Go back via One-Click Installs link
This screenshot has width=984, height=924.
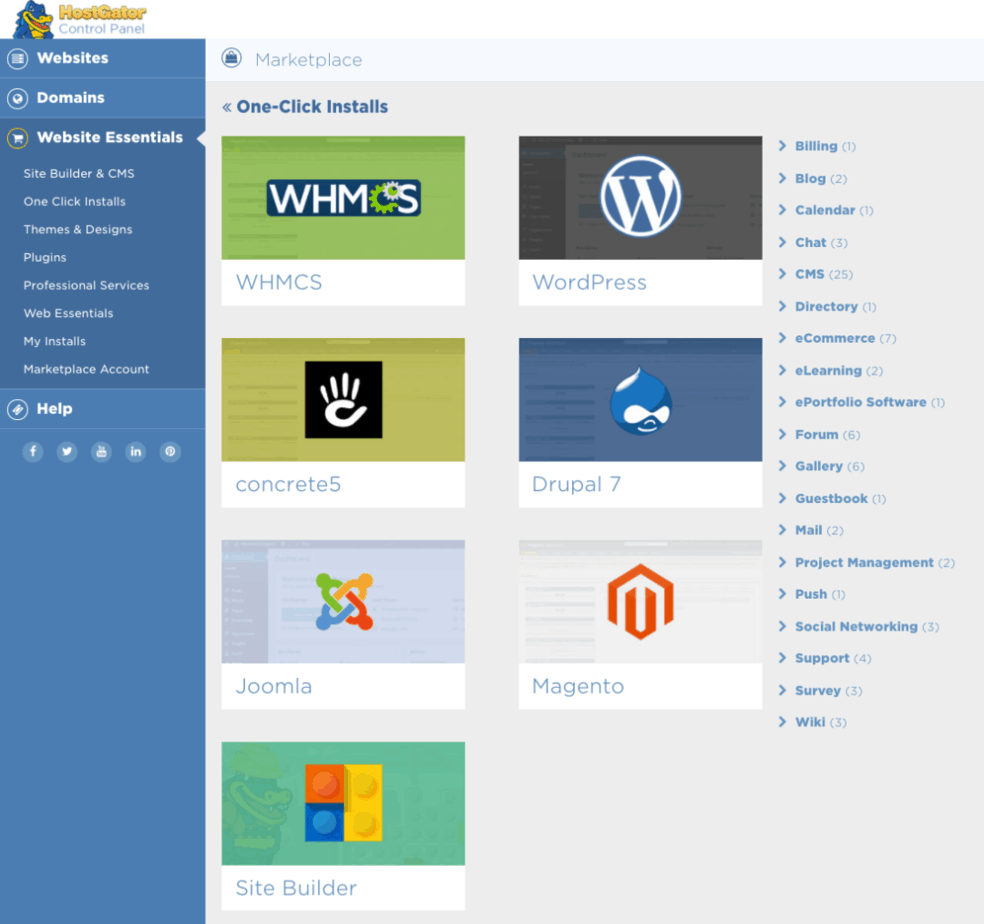(x=305, y=107)
